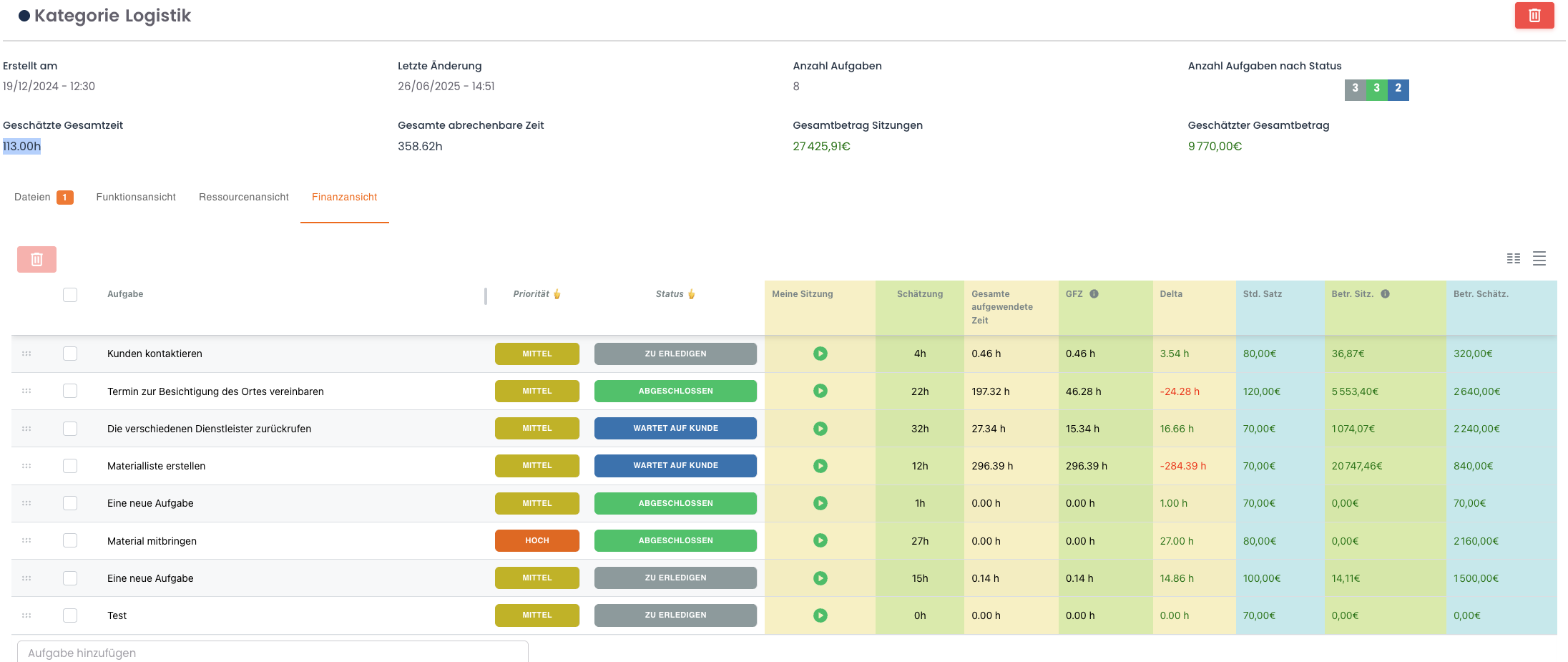
Task: Click the pink trash icon above the table
Action: (36, 259)
